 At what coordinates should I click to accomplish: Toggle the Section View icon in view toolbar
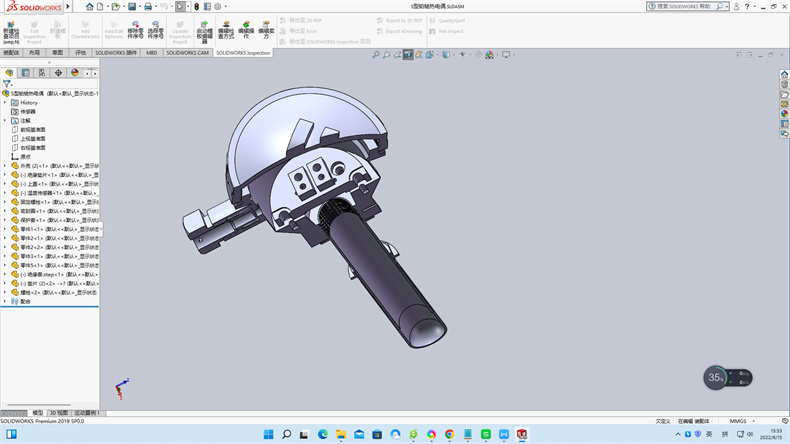[408, 55]
